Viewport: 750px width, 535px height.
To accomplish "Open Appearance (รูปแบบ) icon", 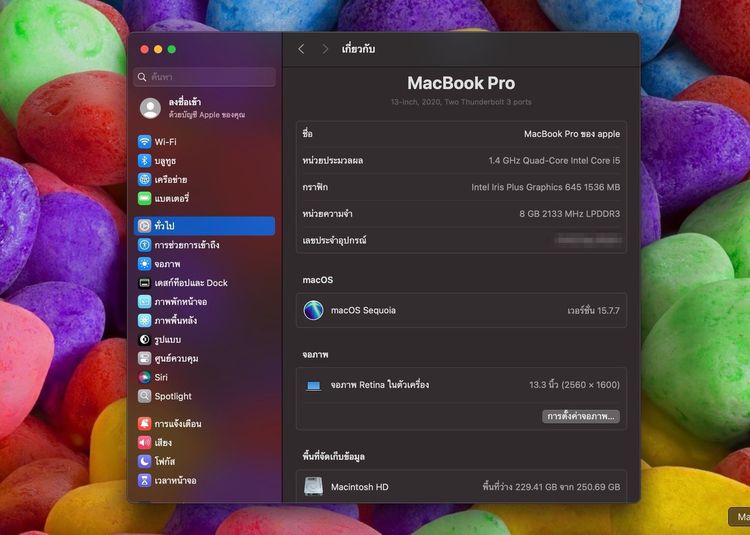I will (144, 339).
